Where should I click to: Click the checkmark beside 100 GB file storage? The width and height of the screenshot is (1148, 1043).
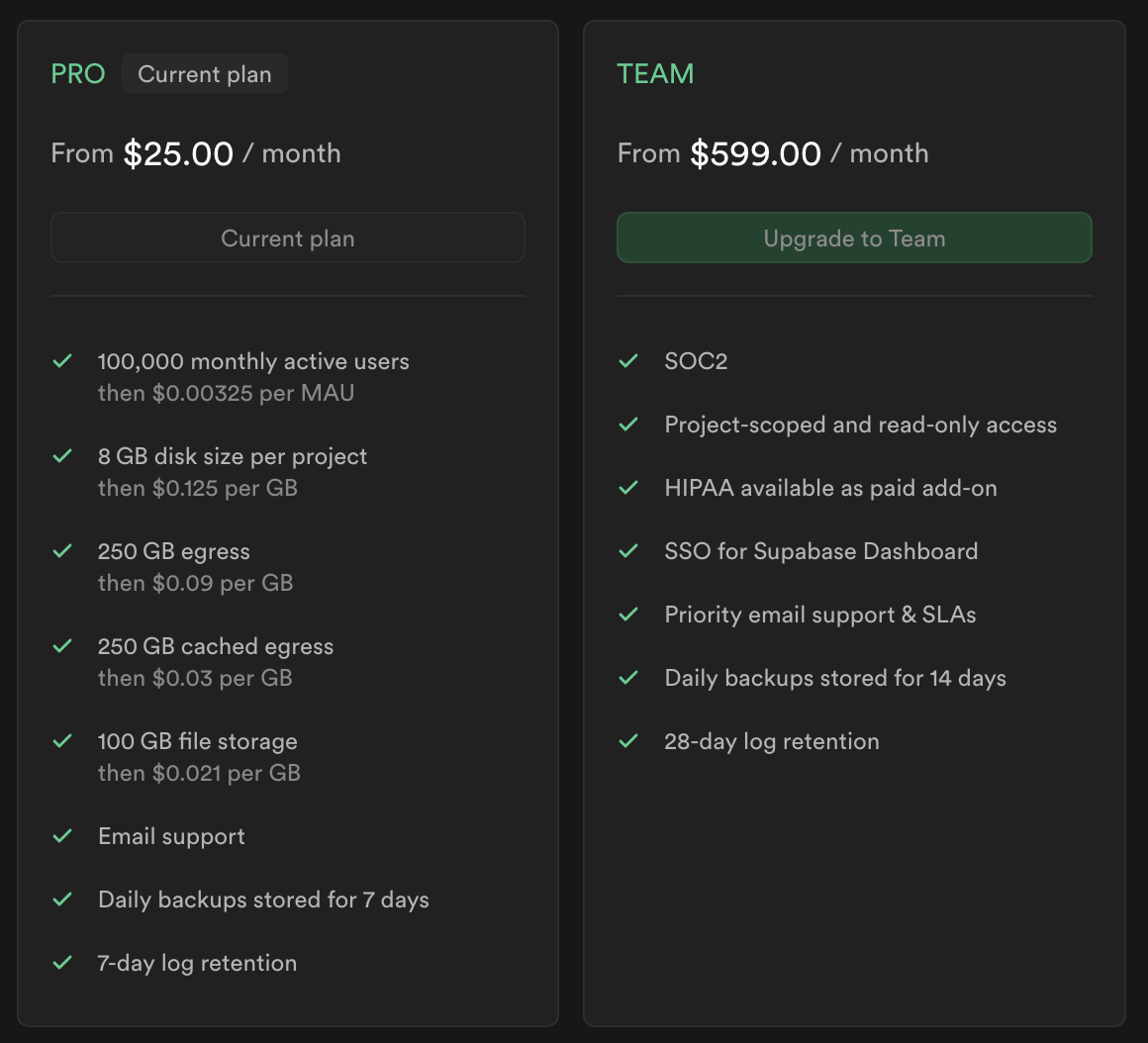(62, 741)
